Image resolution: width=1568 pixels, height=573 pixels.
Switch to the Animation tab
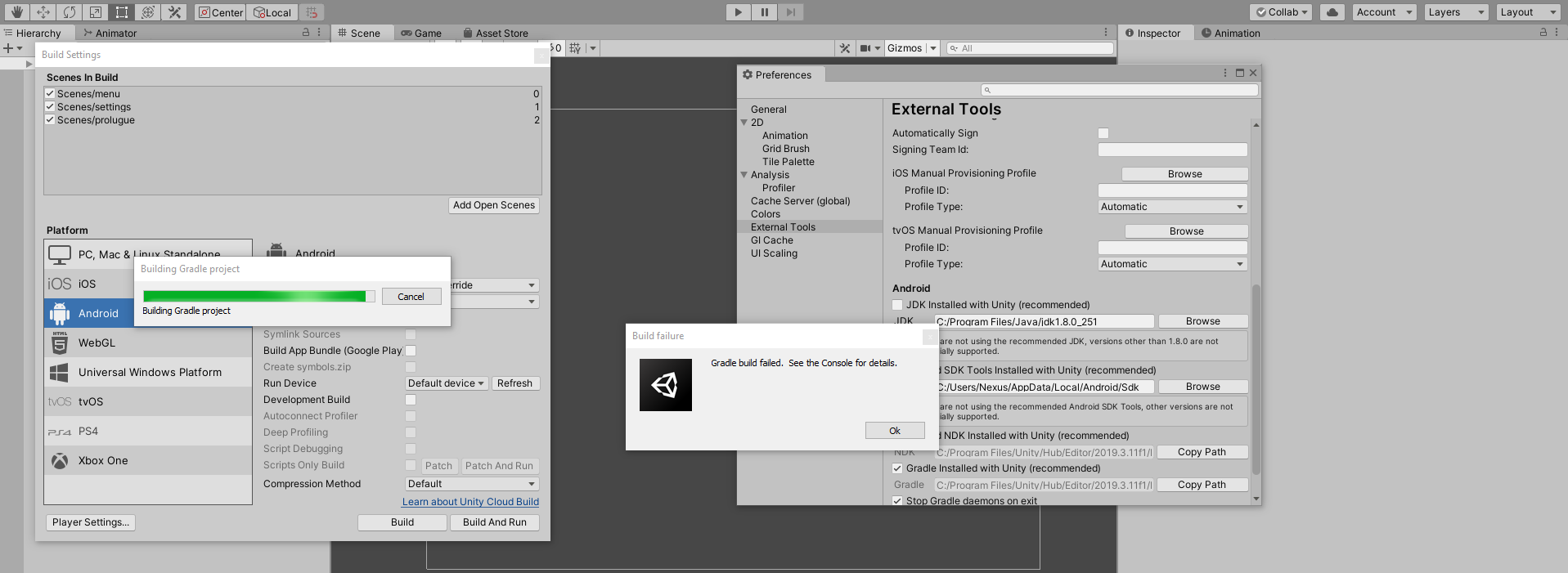coord(1231,34)
